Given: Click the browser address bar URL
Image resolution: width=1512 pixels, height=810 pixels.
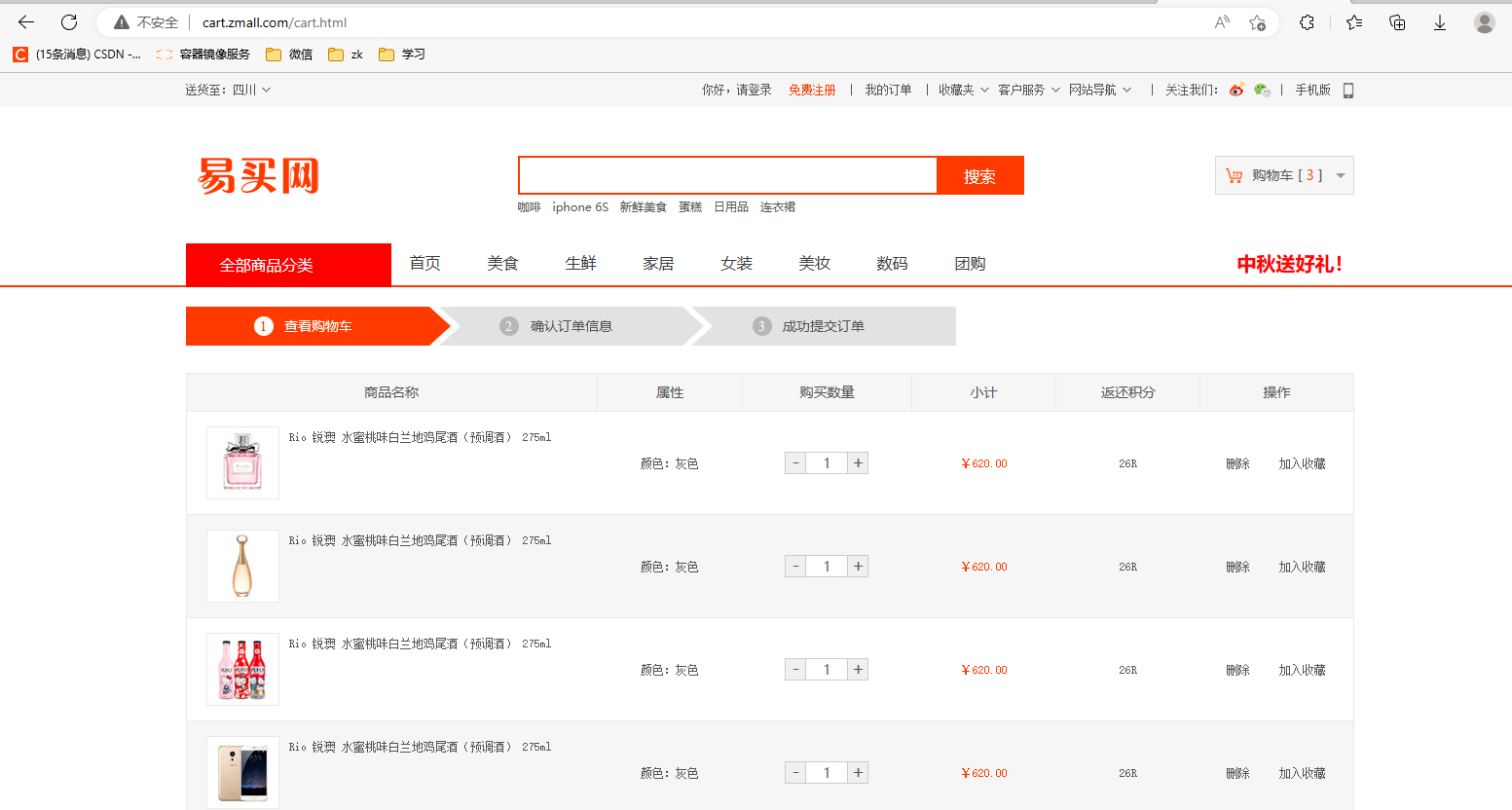Looking at the screenshot, I should 275,22.
